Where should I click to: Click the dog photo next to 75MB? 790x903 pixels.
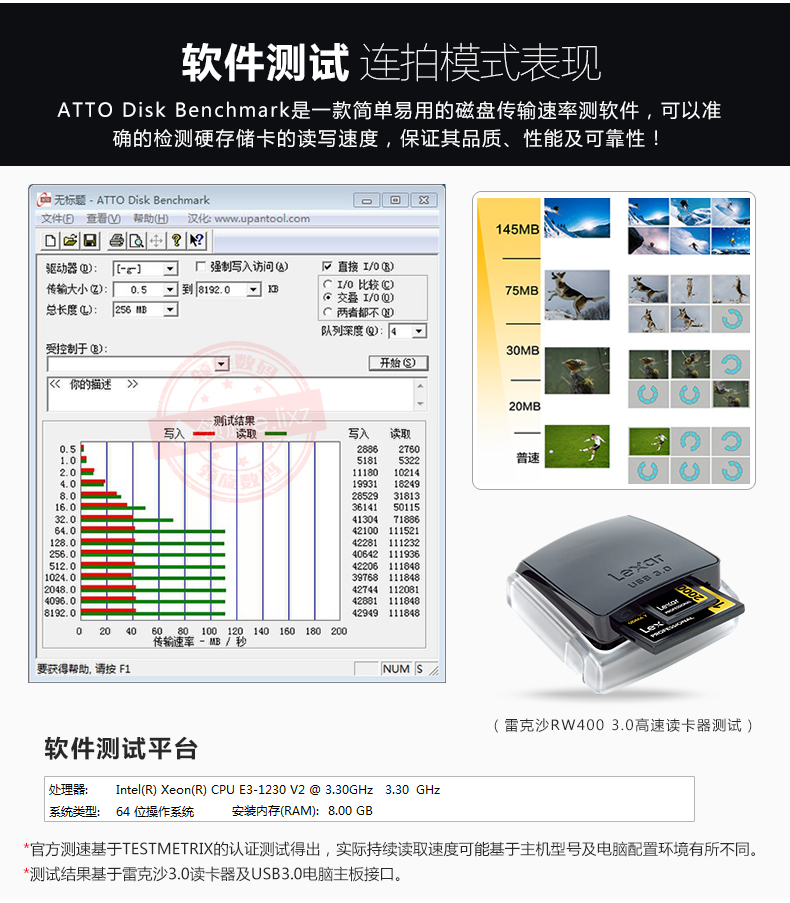(x=576, y=295)
